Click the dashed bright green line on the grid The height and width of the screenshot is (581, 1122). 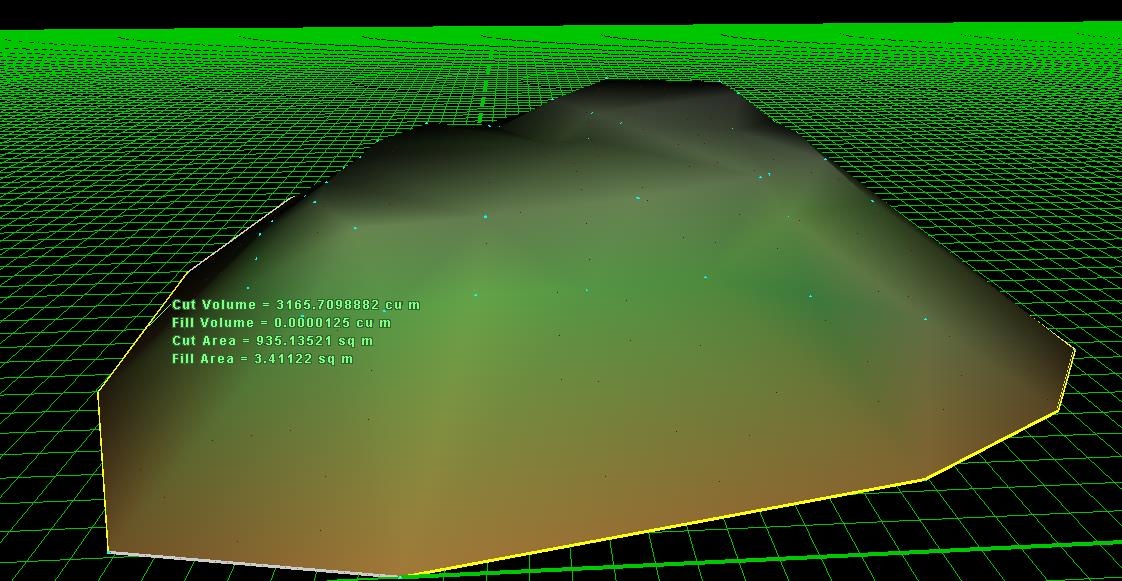click(485, 92)
